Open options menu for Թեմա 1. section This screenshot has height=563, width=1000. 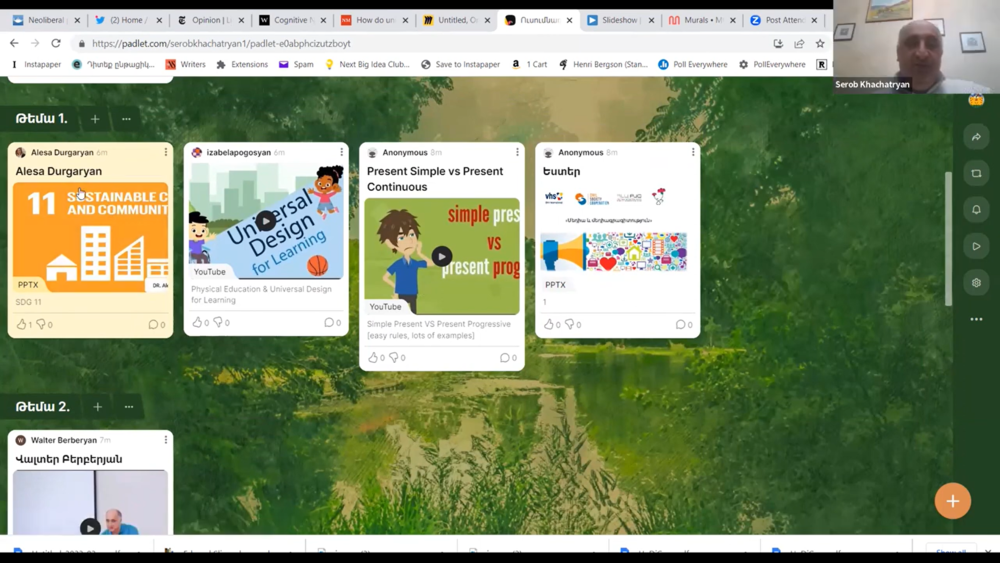tap(126, 119)
